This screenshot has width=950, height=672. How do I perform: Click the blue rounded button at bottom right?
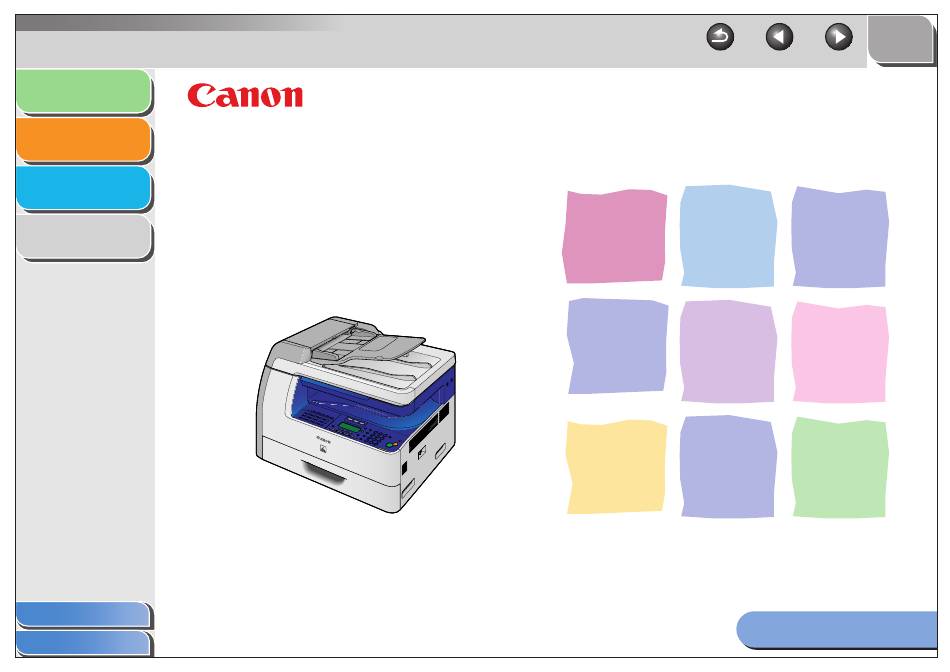[837, 630]
